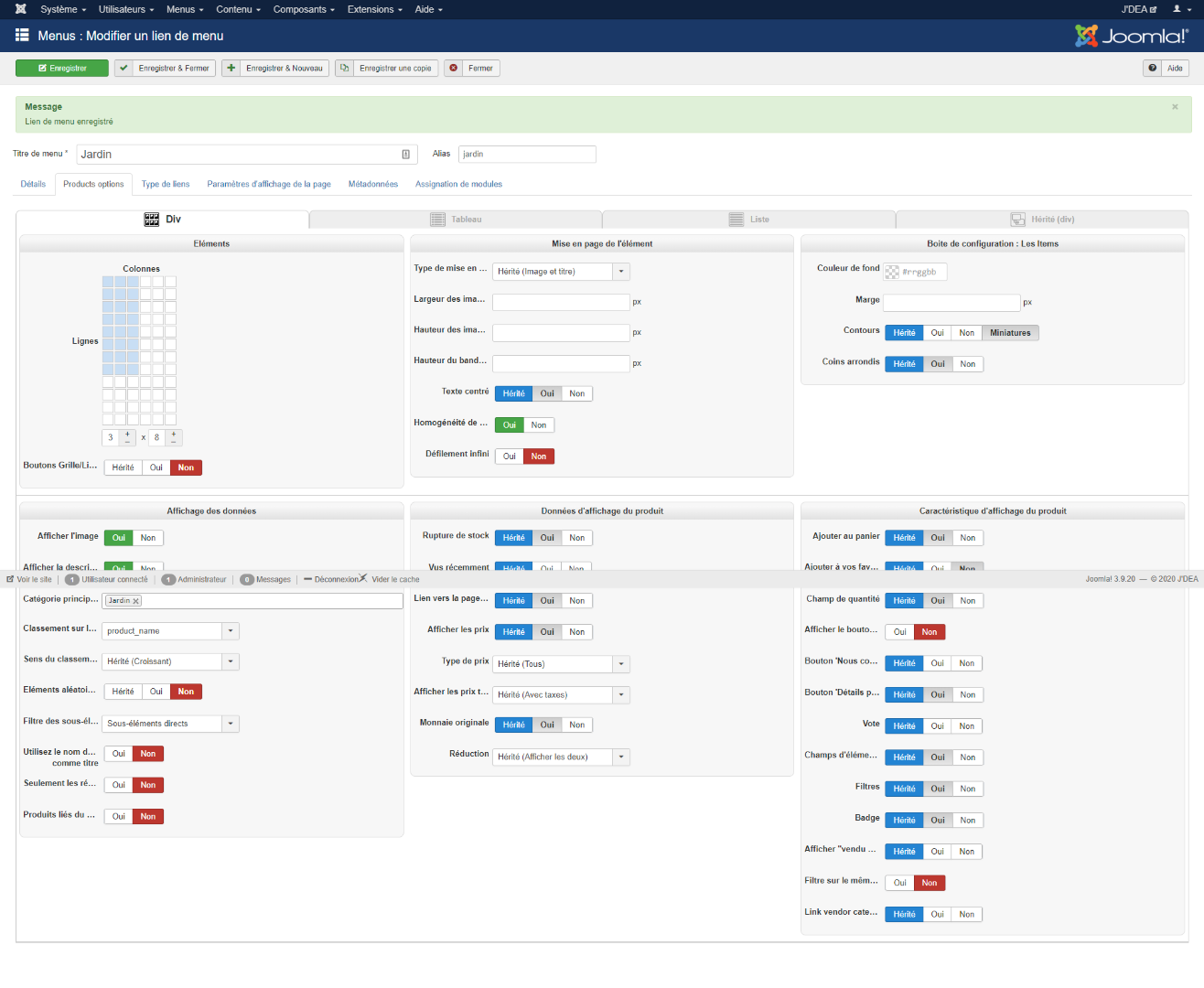Click the Aide help button

(x=1166, y=69)
